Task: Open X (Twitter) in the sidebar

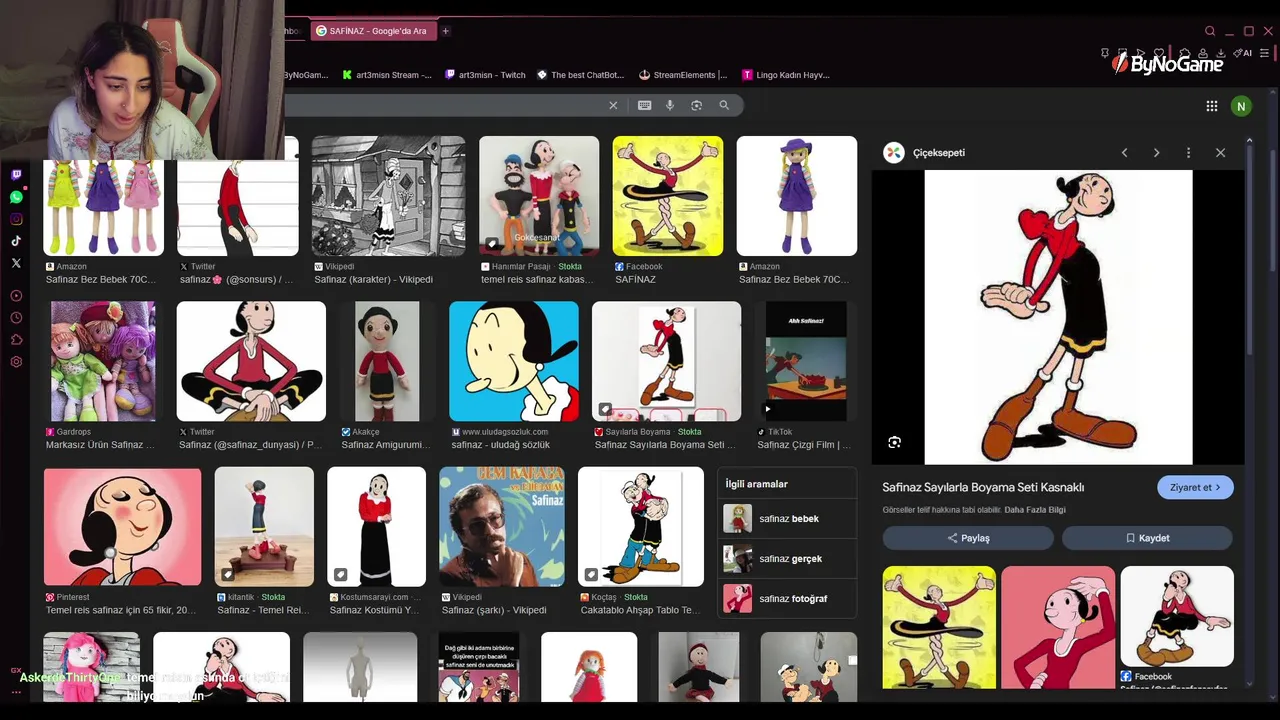Action: [16, 263]
